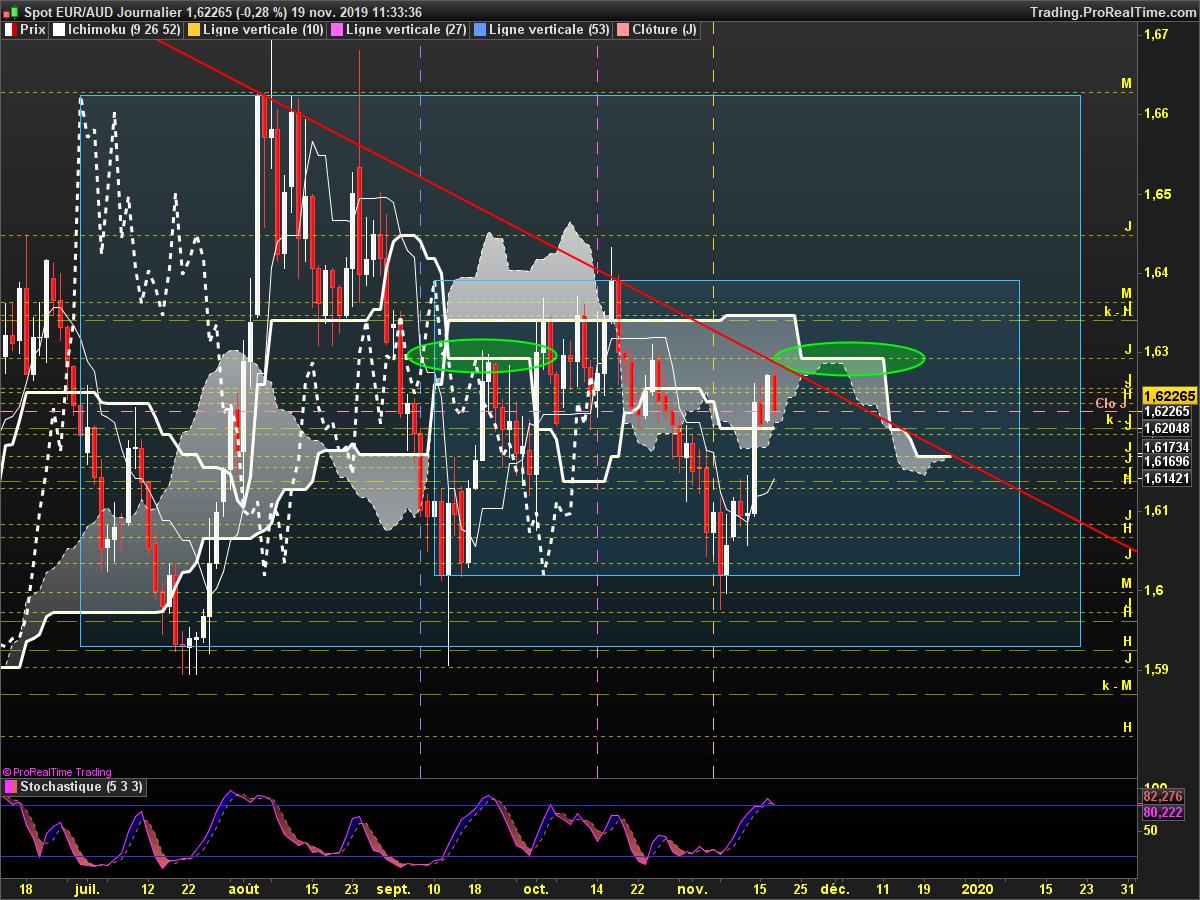
Task: Click the ProRealTime Trading watermark link
Action: pos(56,772)
